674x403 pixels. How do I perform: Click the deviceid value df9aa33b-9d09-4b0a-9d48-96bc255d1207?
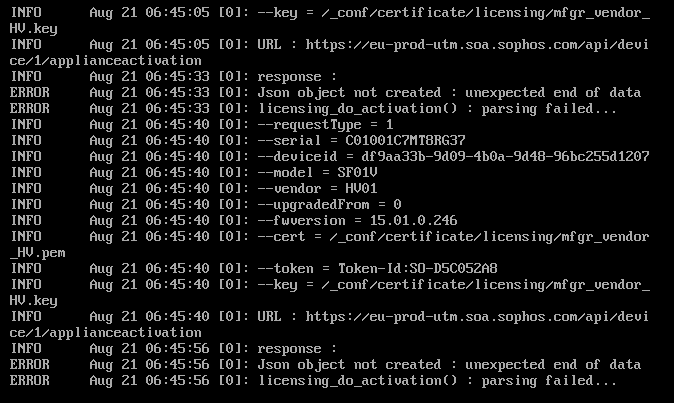point(505,156)
